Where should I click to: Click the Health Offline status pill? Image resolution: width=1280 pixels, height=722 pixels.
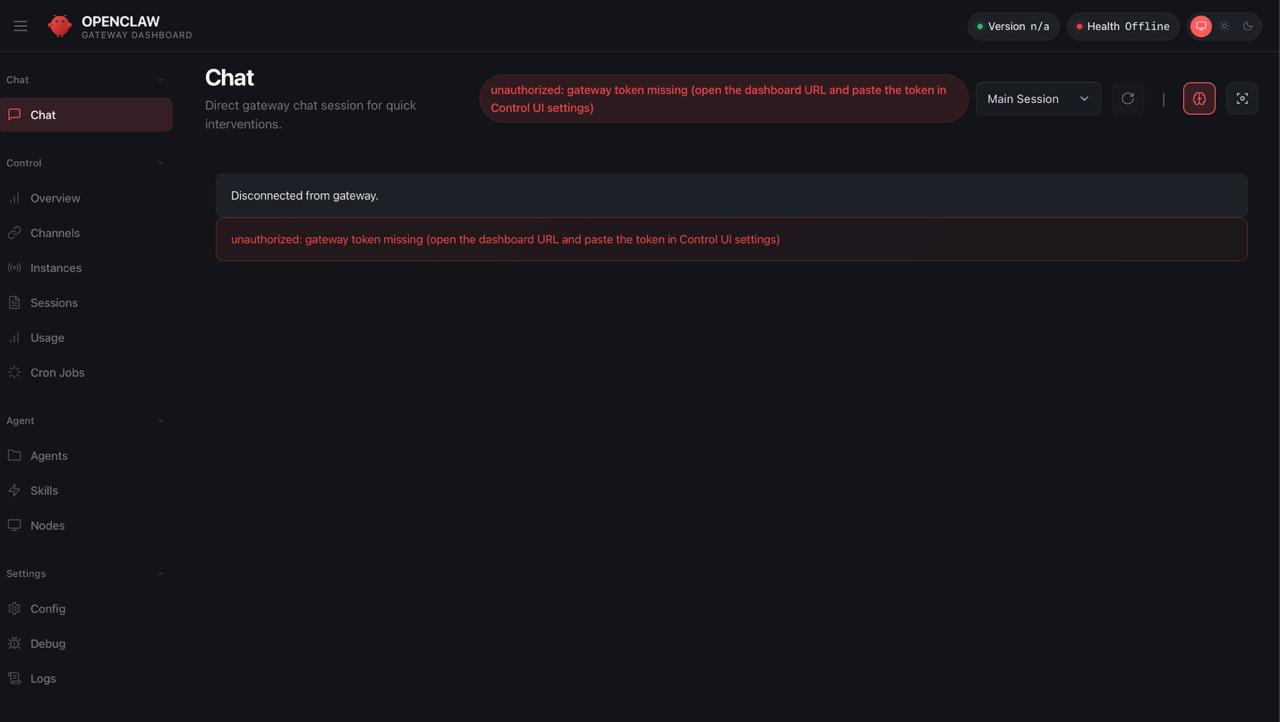(1123, 27)
